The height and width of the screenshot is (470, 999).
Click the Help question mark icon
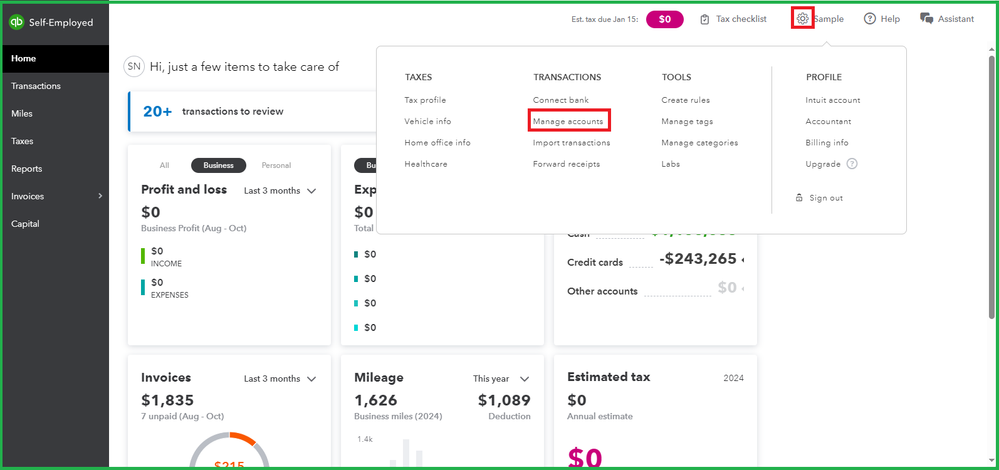[870, 19]
